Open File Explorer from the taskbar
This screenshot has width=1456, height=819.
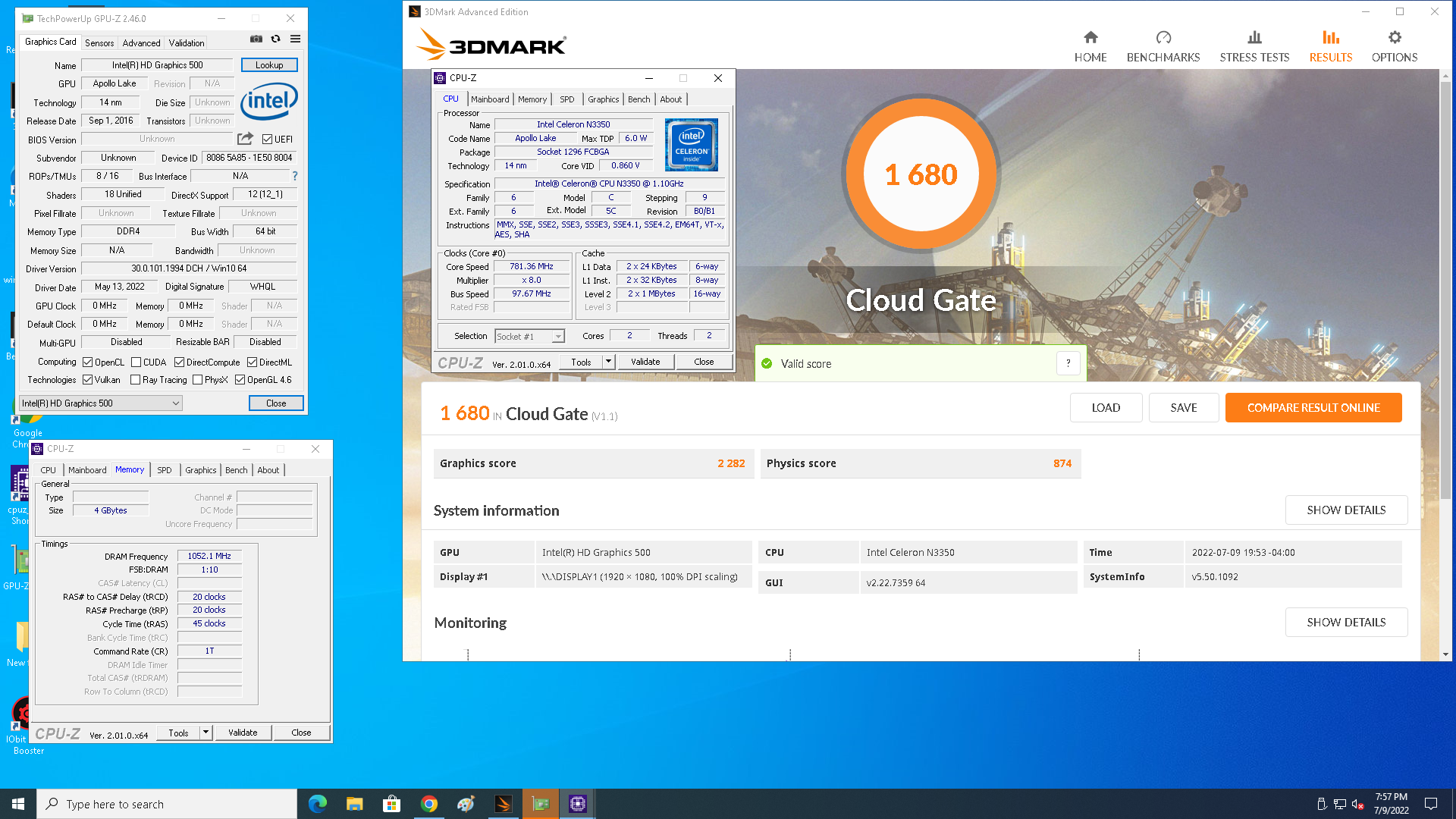[x=354, y=804]
